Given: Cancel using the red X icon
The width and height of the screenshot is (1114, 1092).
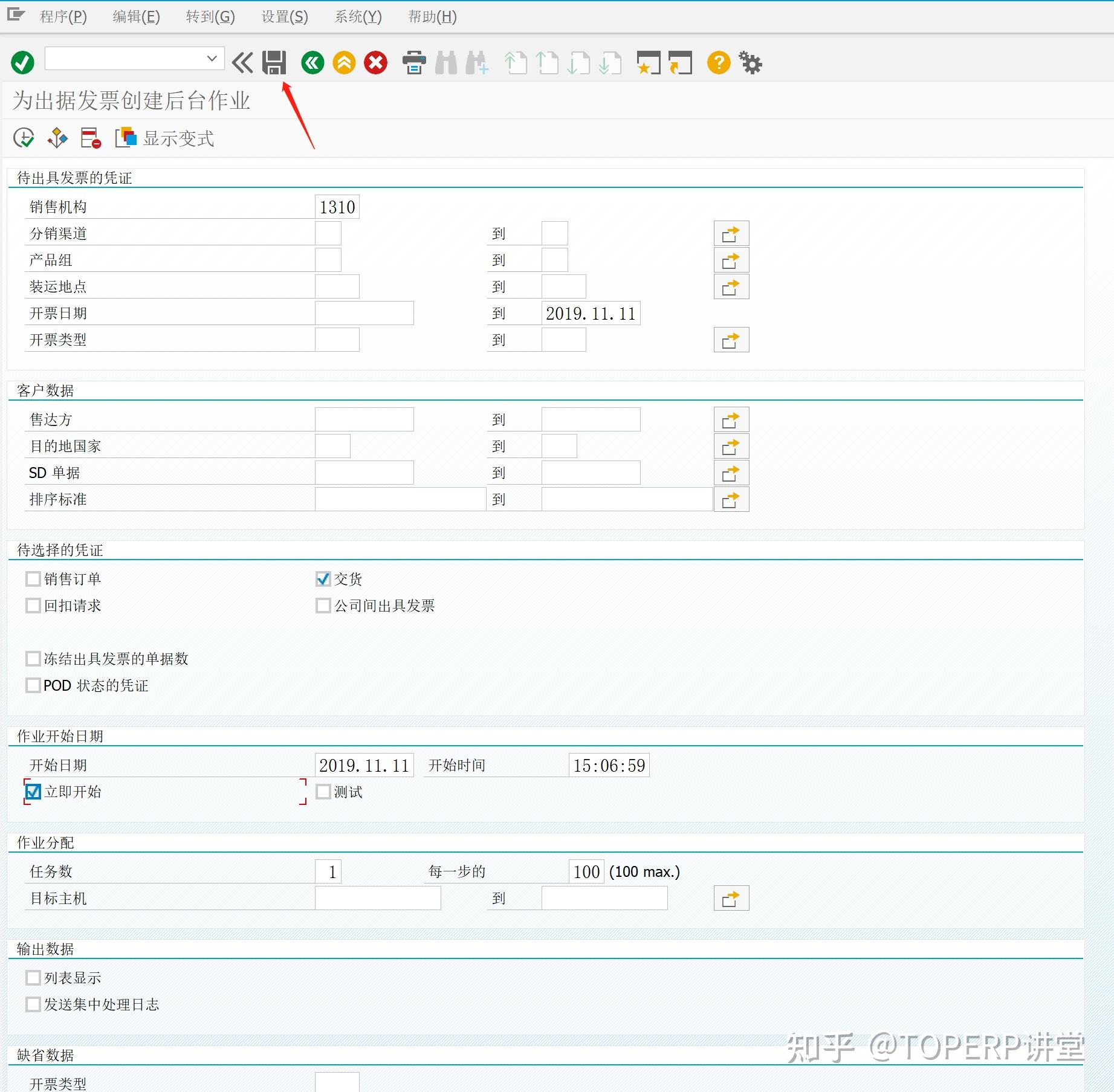Looking at the screenshot, I should tap(375, 62).
